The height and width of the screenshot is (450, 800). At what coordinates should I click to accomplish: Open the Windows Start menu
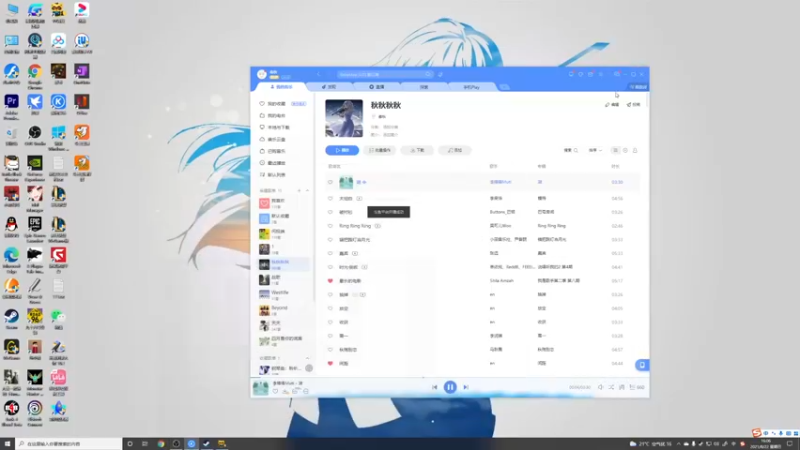click(x=7, y=444)
